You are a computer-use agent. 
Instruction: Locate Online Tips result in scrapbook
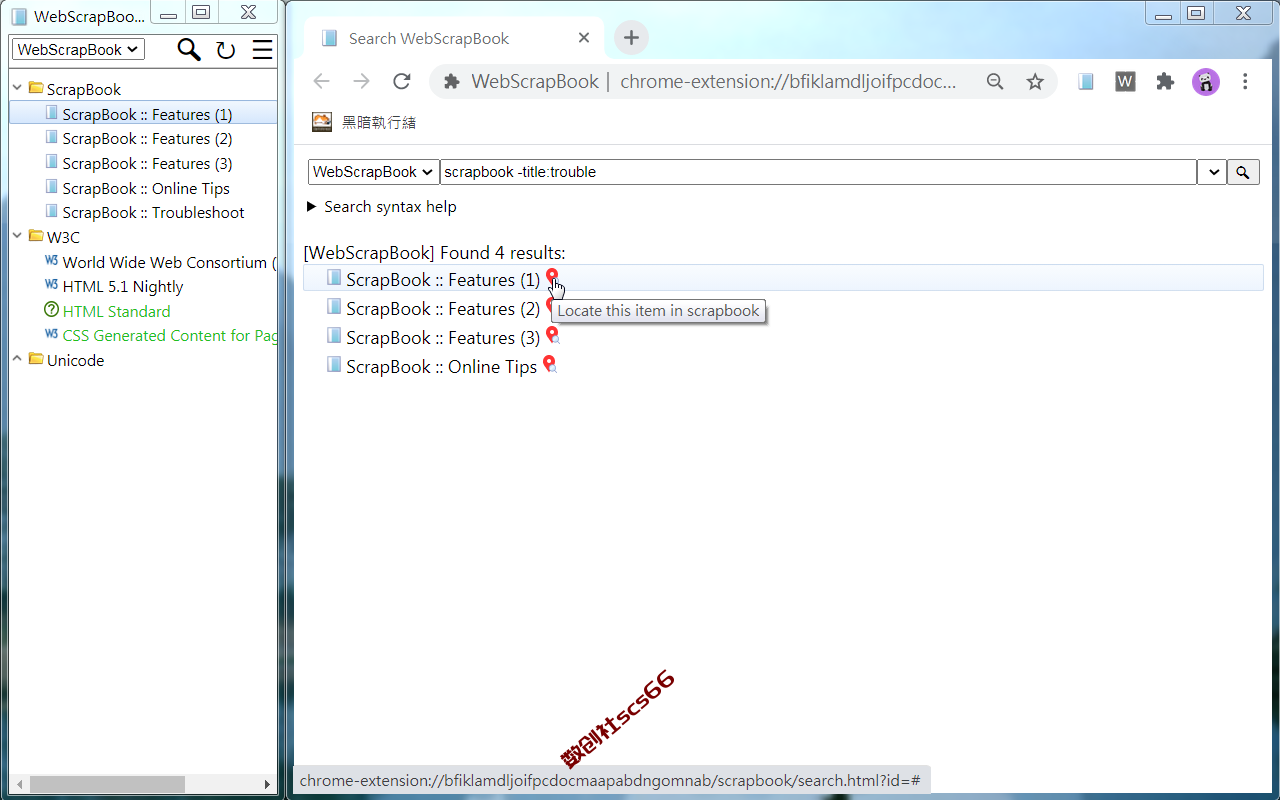(549, 365)
